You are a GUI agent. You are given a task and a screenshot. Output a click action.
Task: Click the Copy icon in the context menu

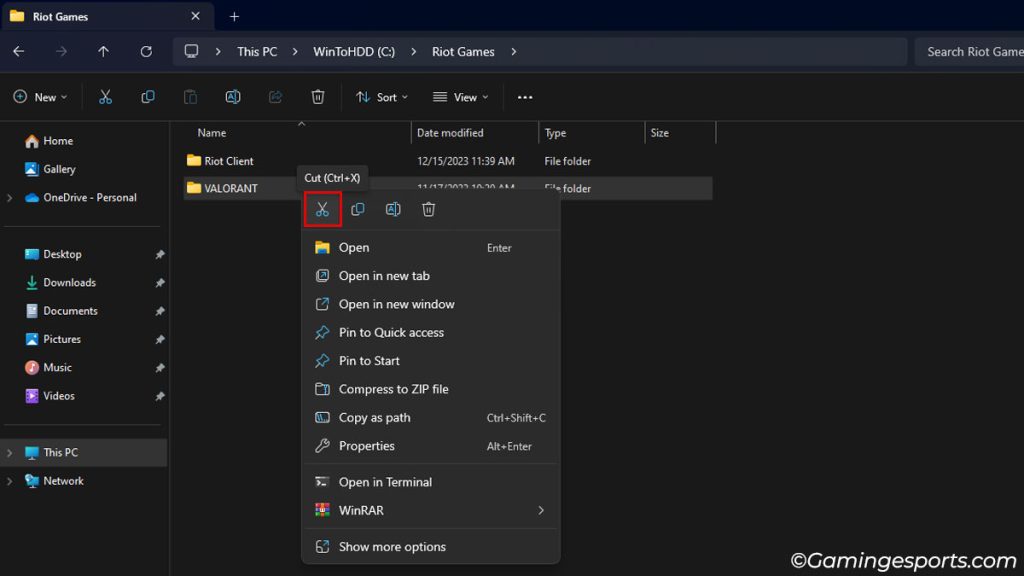click(358, 209)
